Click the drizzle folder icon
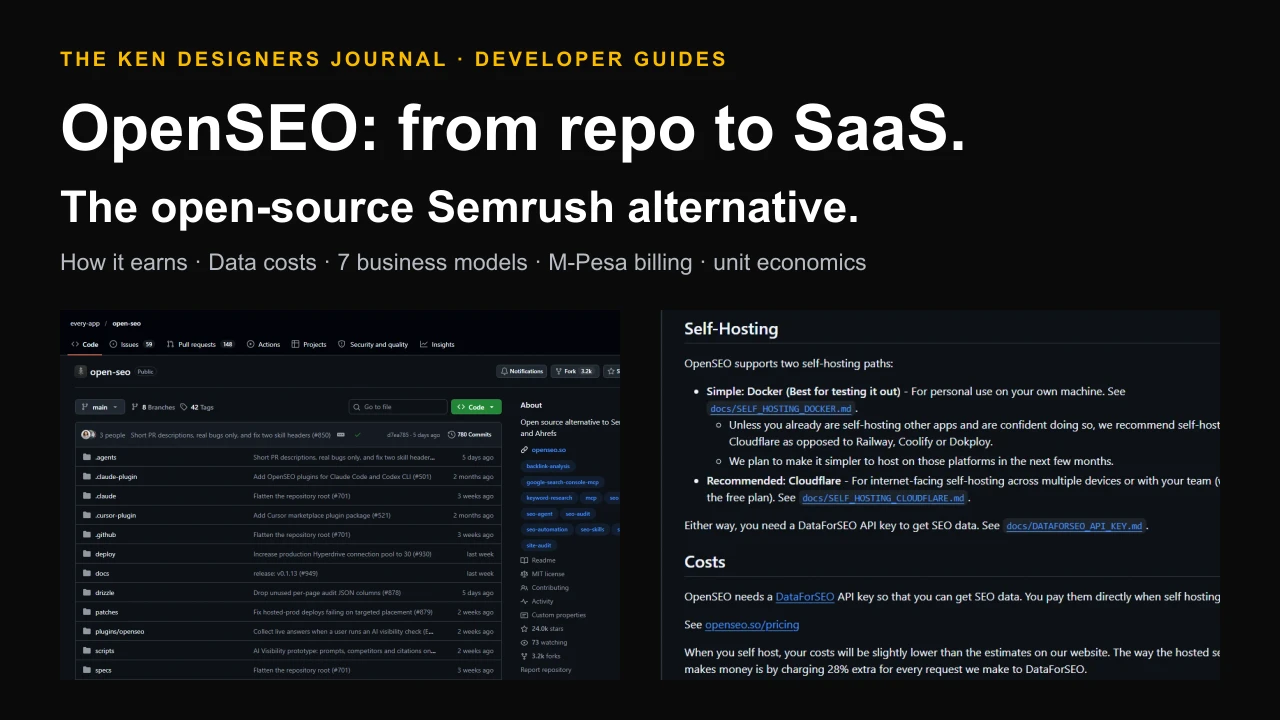 coord(87,593)
